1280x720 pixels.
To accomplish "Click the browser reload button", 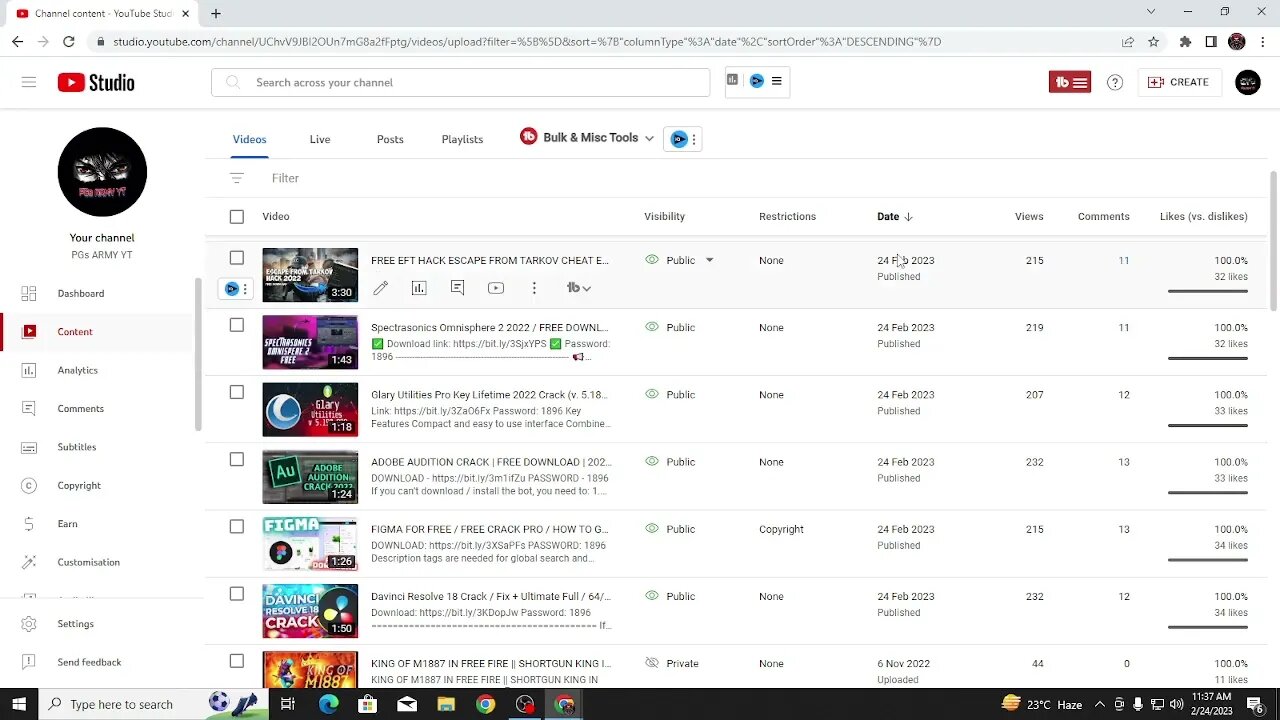I will (x=68, y=42).
